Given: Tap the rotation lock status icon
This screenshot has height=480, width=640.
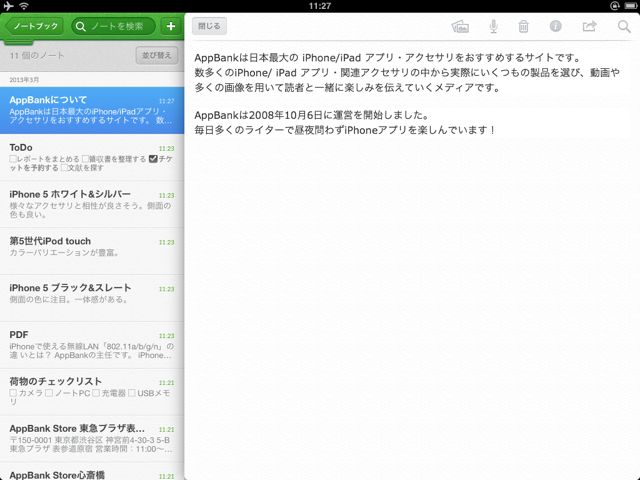Looking at the screenshot, I should (x=614, y=6).
